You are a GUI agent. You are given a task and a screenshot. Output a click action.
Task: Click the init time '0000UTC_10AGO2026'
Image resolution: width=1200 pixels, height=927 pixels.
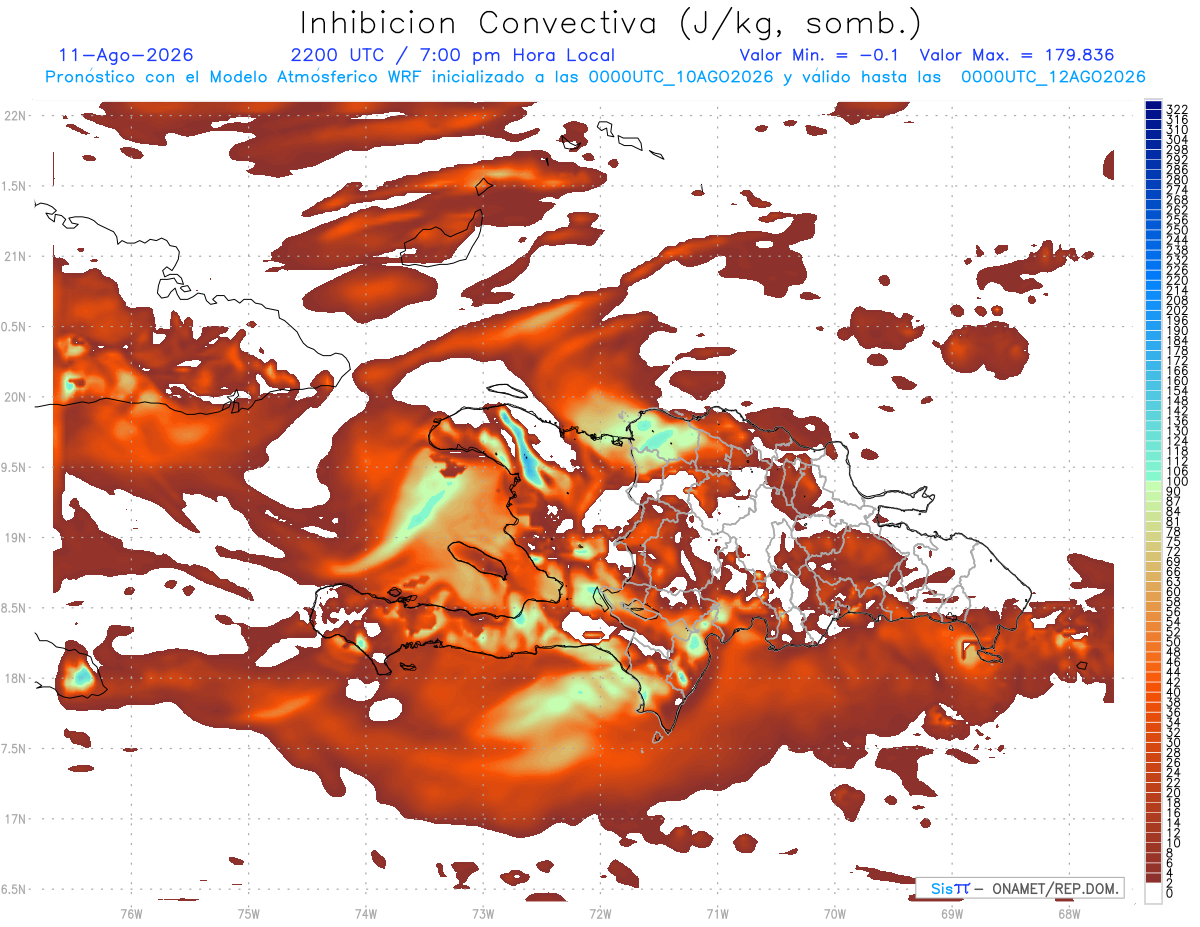point(680,77)
